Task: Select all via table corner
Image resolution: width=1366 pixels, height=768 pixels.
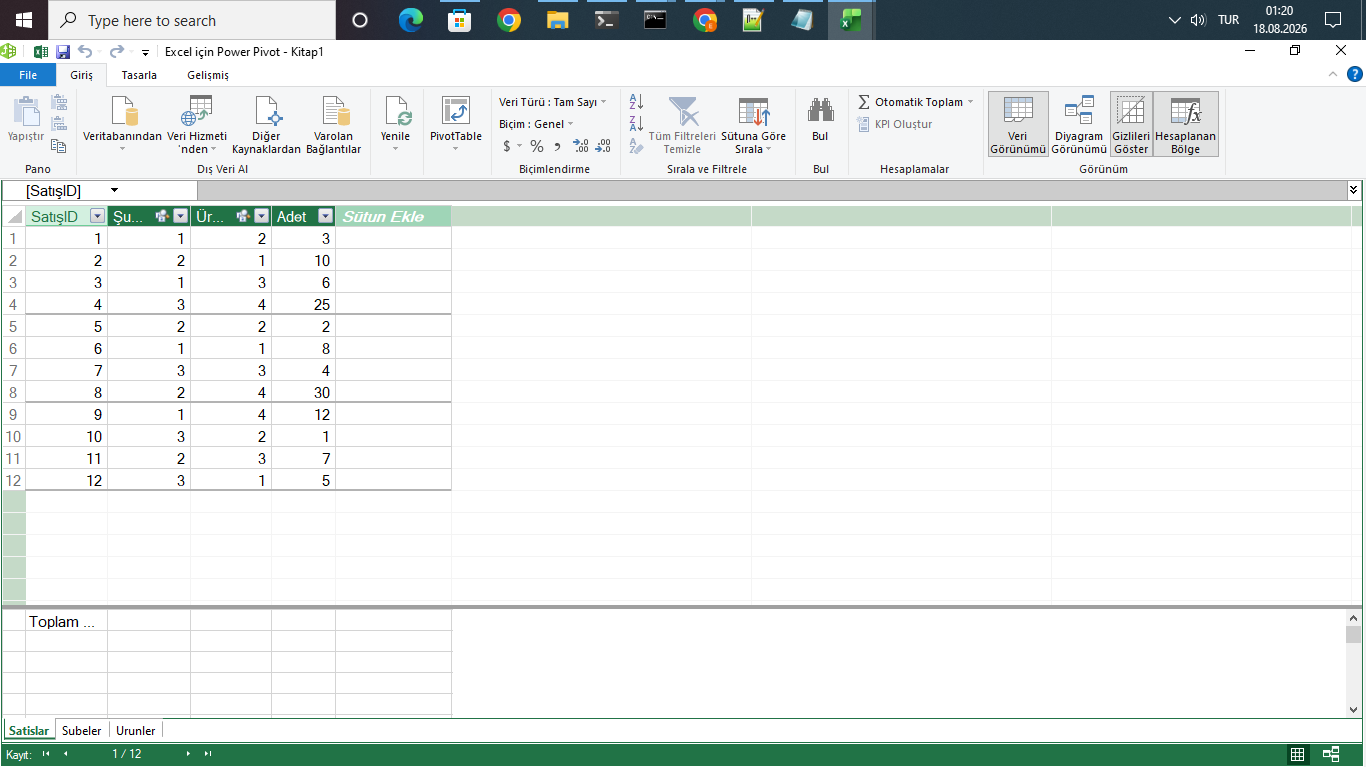Action: 13,216
